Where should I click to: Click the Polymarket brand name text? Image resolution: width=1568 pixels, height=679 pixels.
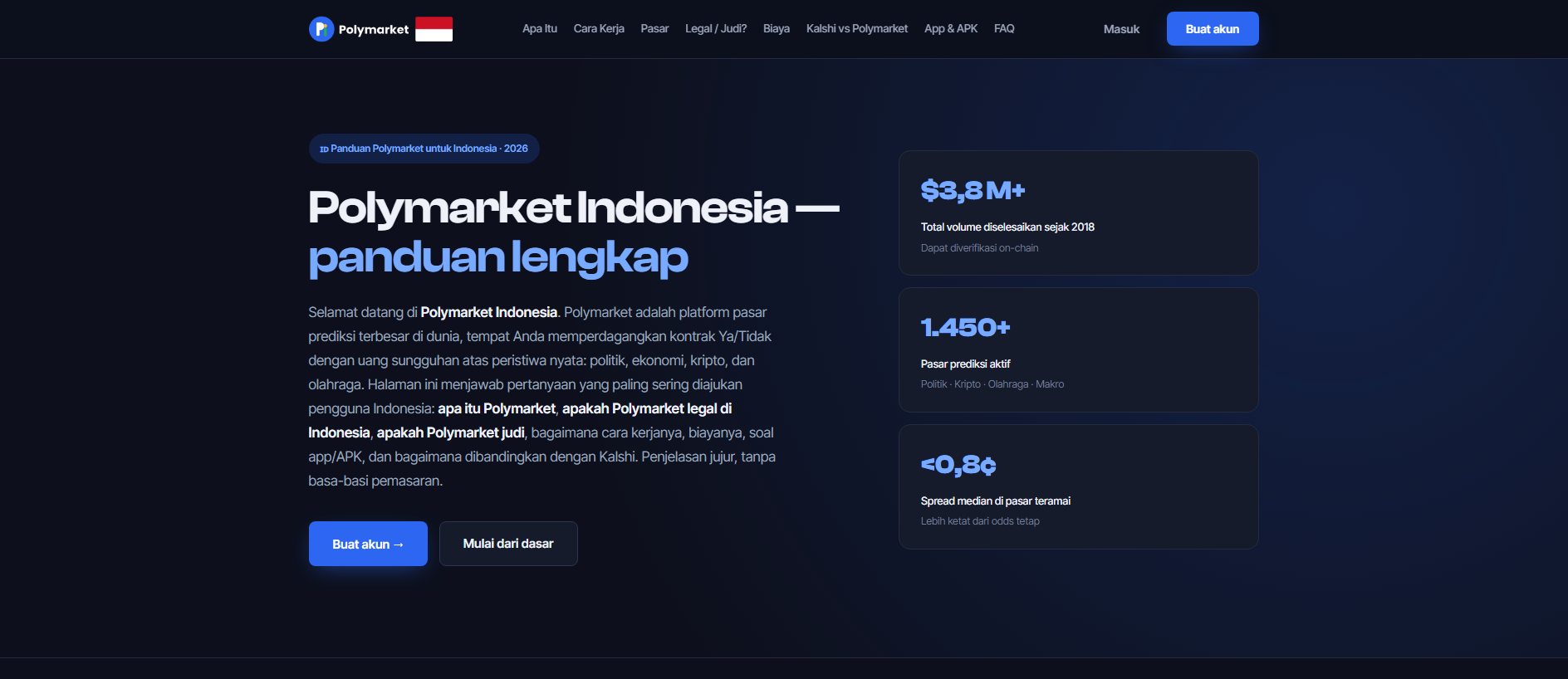pos(374,29)
